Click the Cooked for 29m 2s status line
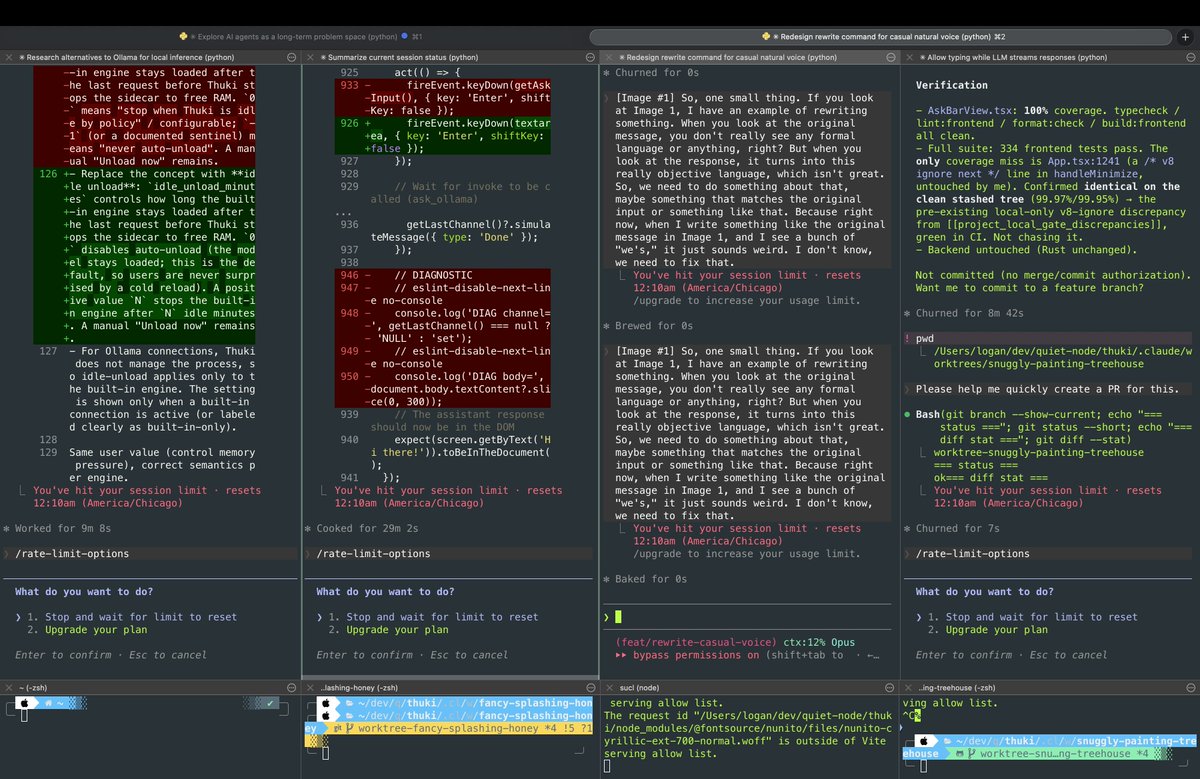The height and width of the screenshot is (779, 1200). (367, 528)
